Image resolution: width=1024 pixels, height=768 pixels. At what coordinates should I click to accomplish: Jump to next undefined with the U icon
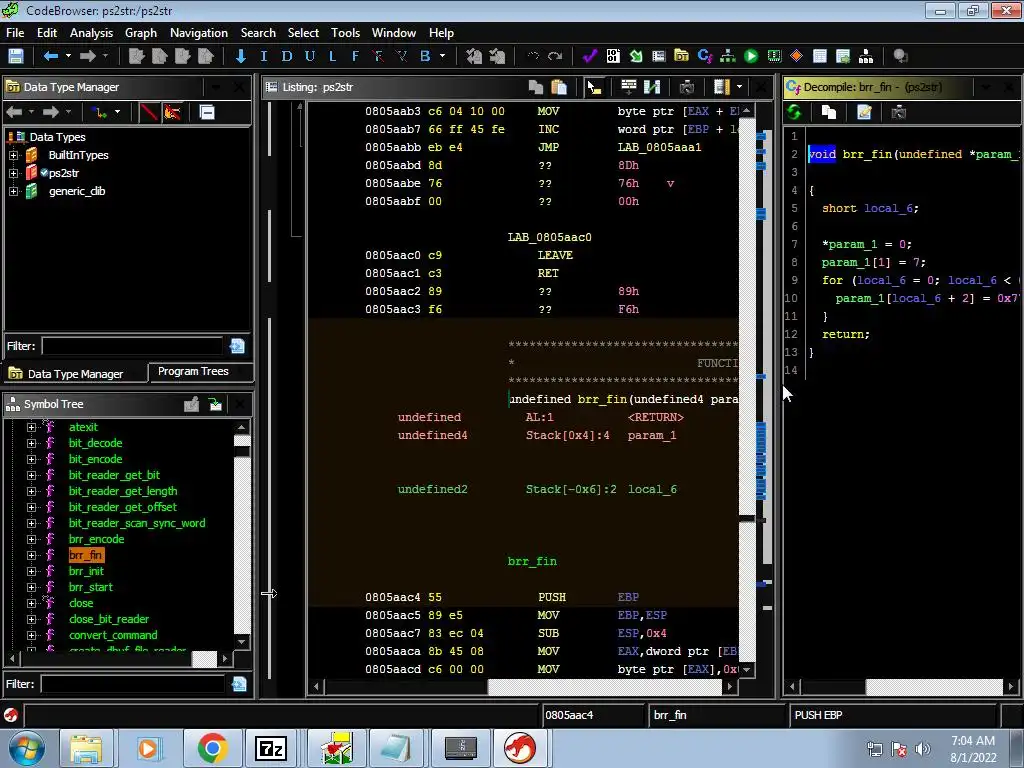click(310, 56)
